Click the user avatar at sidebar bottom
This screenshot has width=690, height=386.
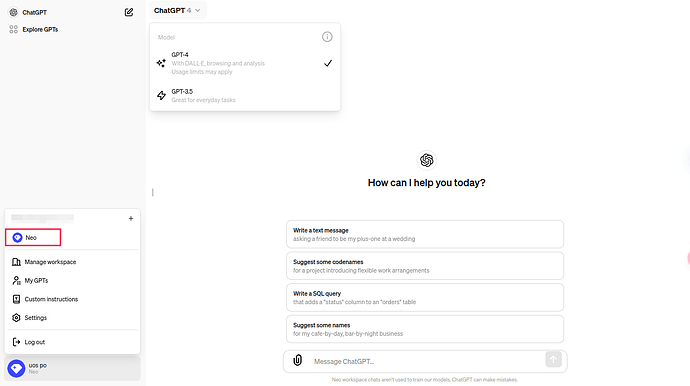click(16, 368)
